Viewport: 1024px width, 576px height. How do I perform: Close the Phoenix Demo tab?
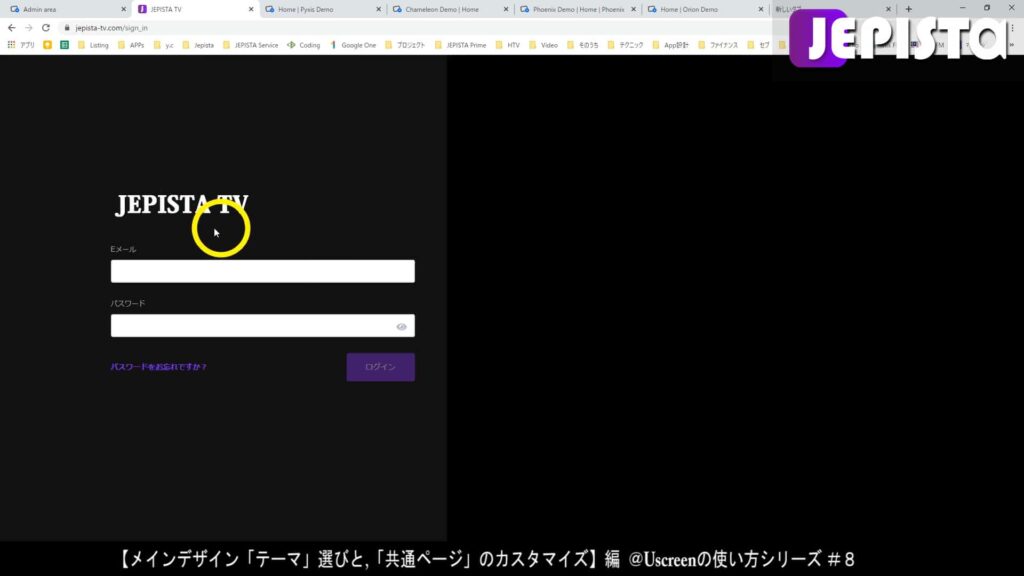(633, 9)
